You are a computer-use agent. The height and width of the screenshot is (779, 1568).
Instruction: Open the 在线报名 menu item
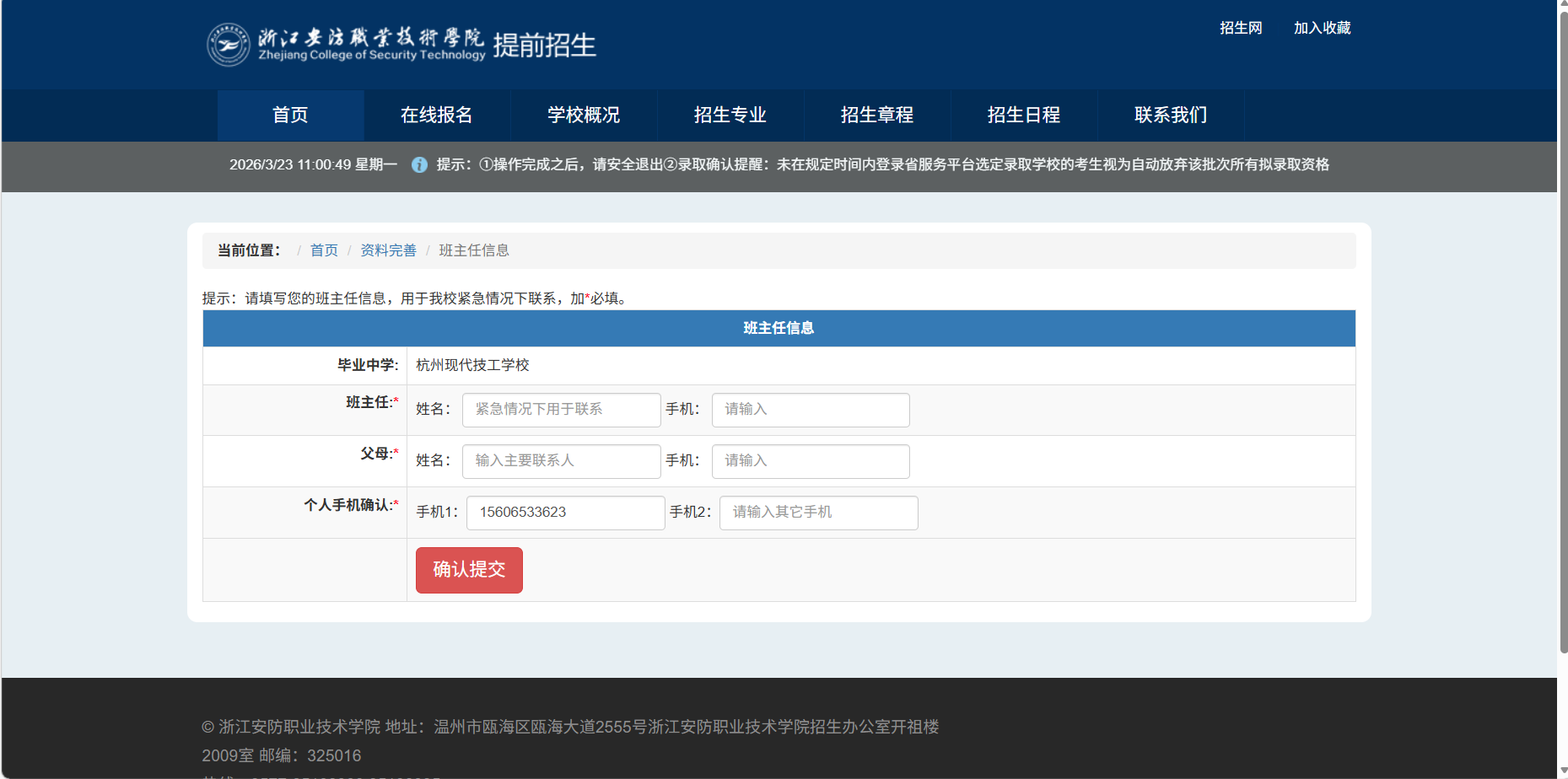pos(436,116)
